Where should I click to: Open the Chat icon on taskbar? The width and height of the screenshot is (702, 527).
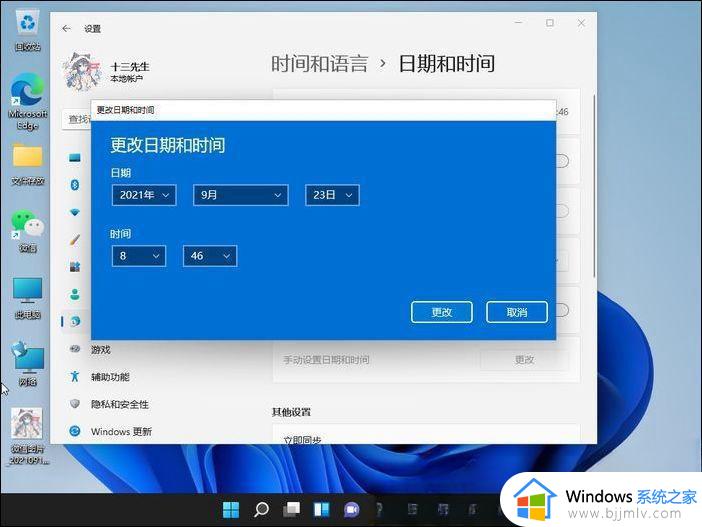tap(352, 510)
